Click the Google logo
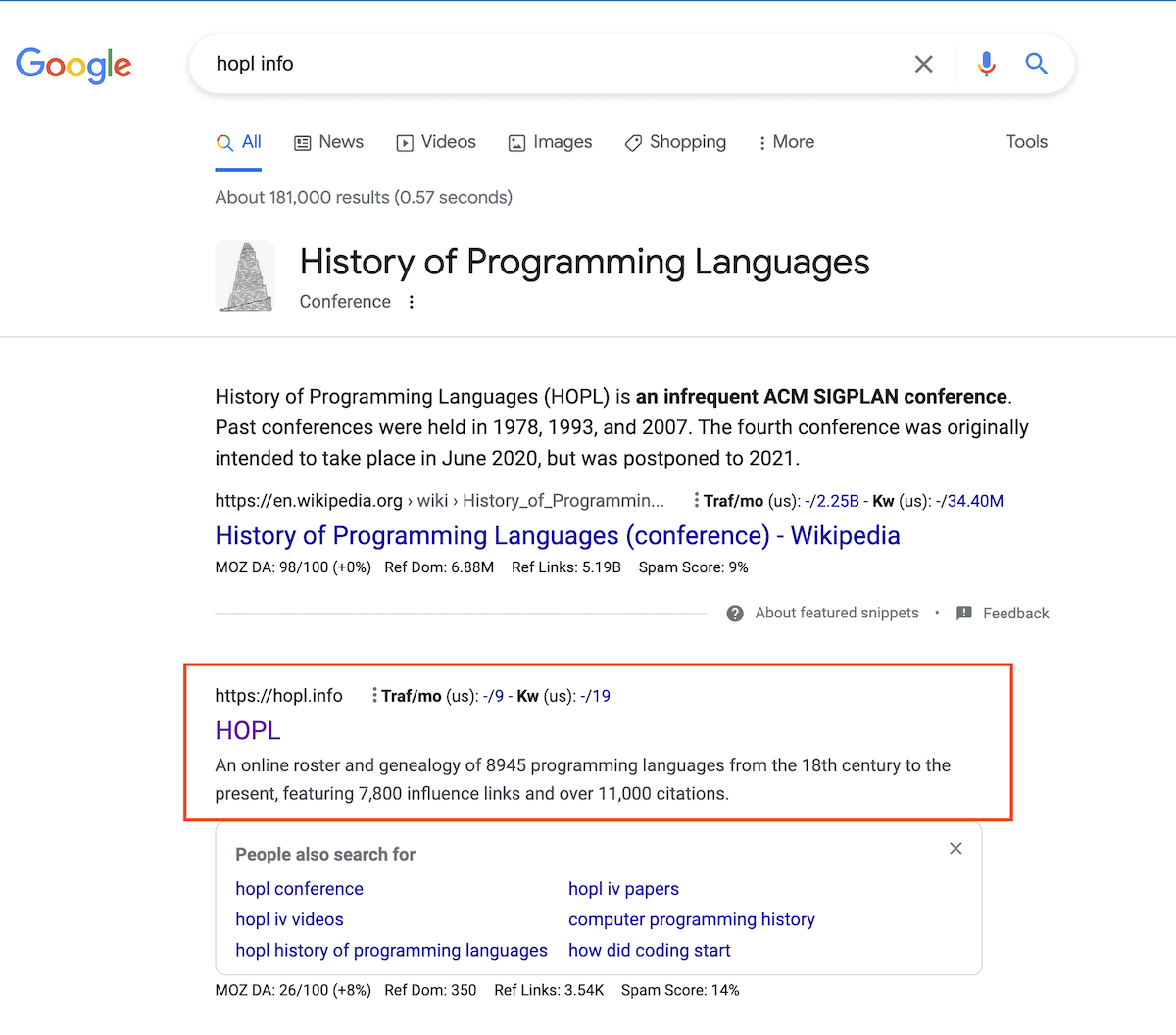 tap(73, 65)
